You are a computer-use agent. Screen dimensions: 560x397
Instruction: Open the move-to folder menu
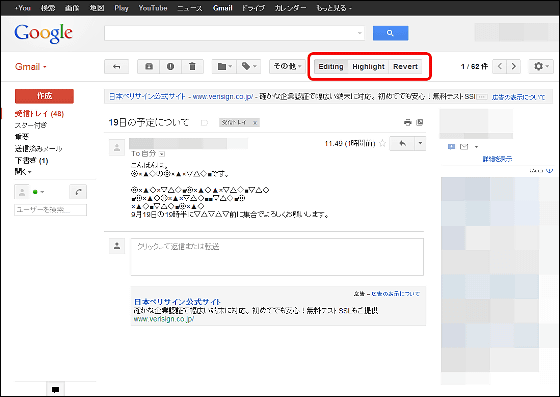click(x=224, y=67)
